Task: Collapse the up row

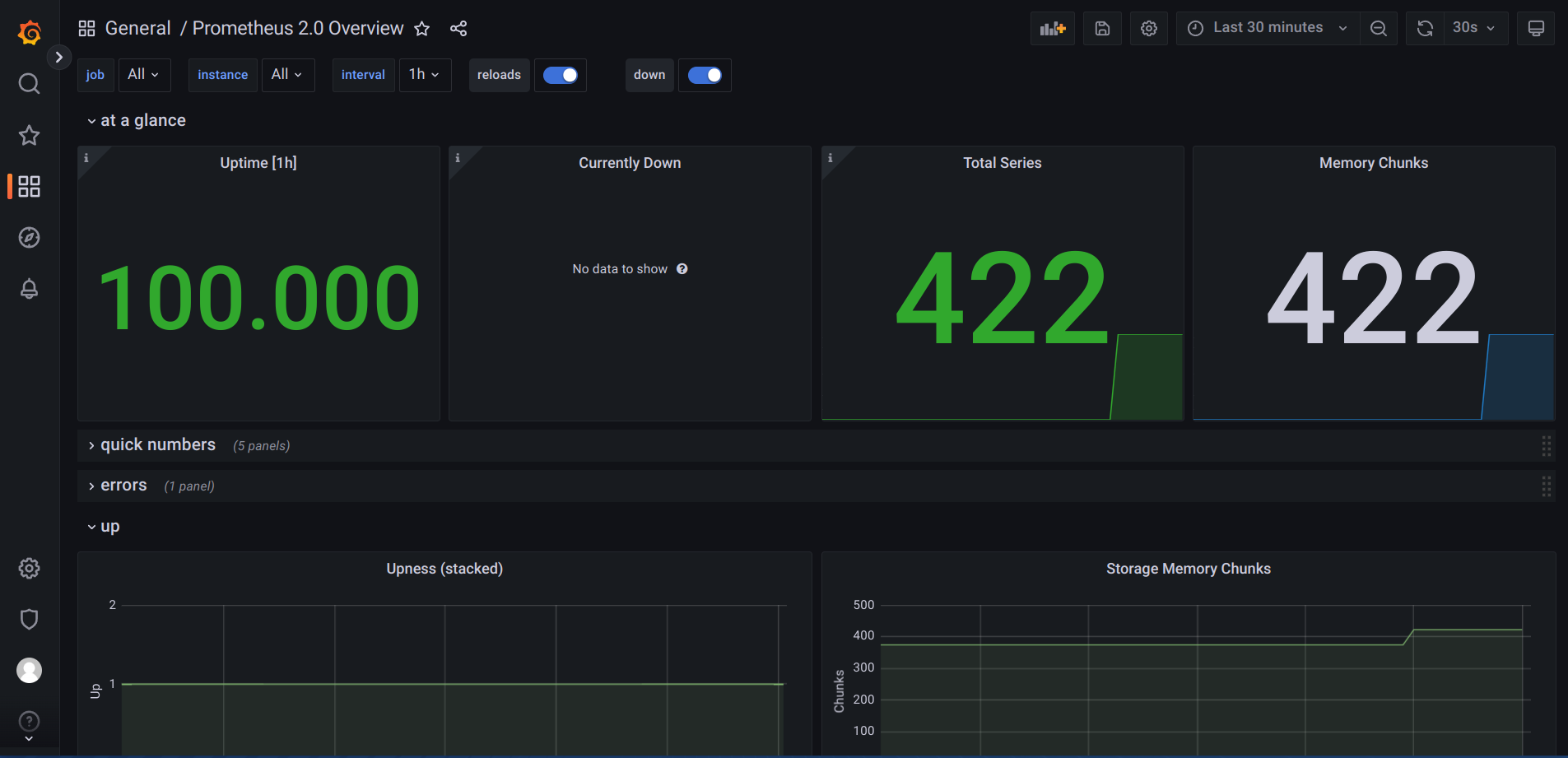Action: pos(104,527)
